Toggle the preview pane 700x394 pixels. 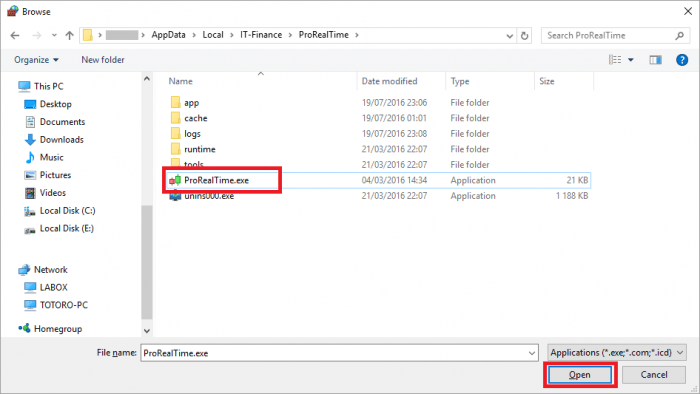(x=655, y=60)
